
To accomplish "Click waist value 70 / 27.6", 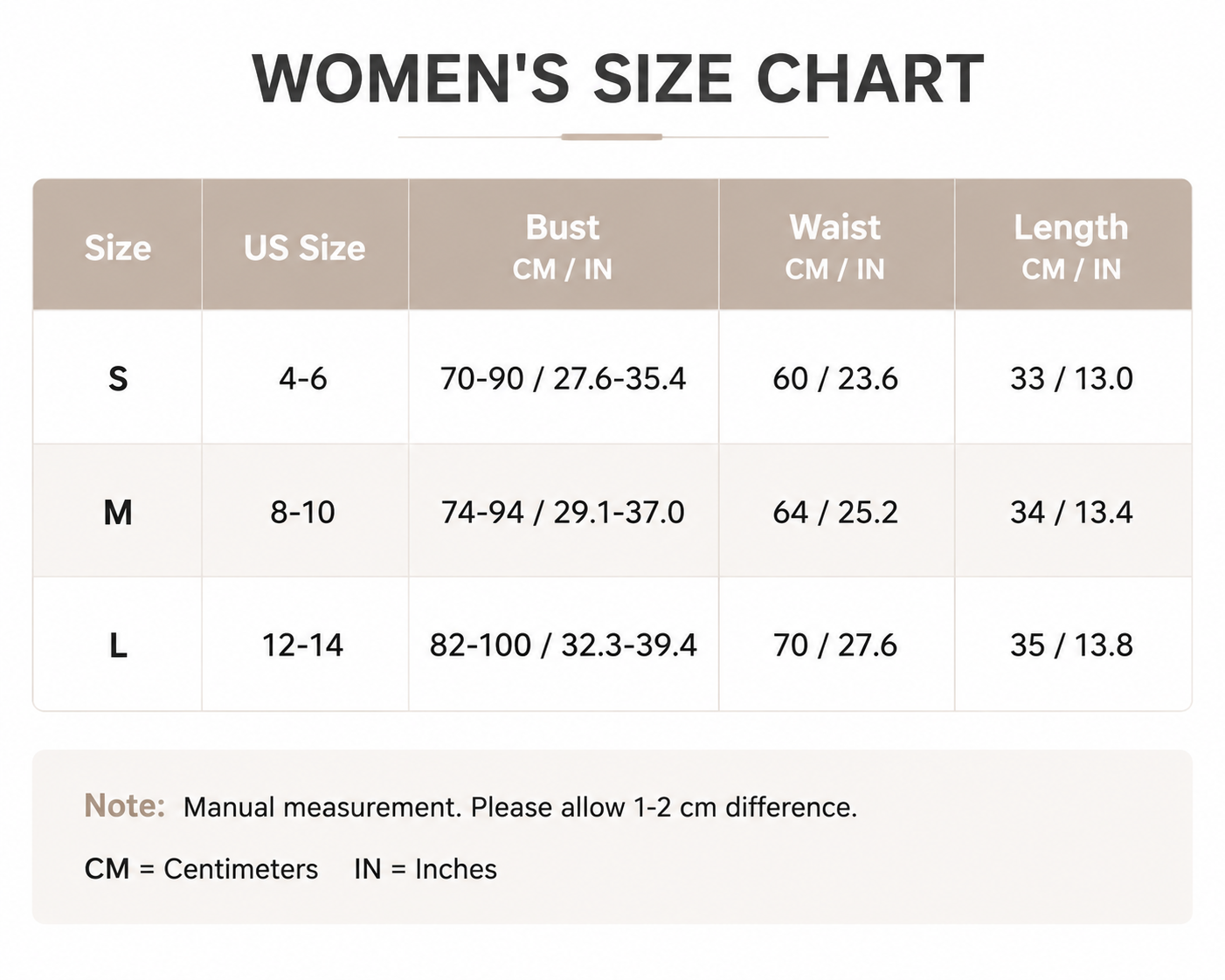I will [x=835, y=645].
